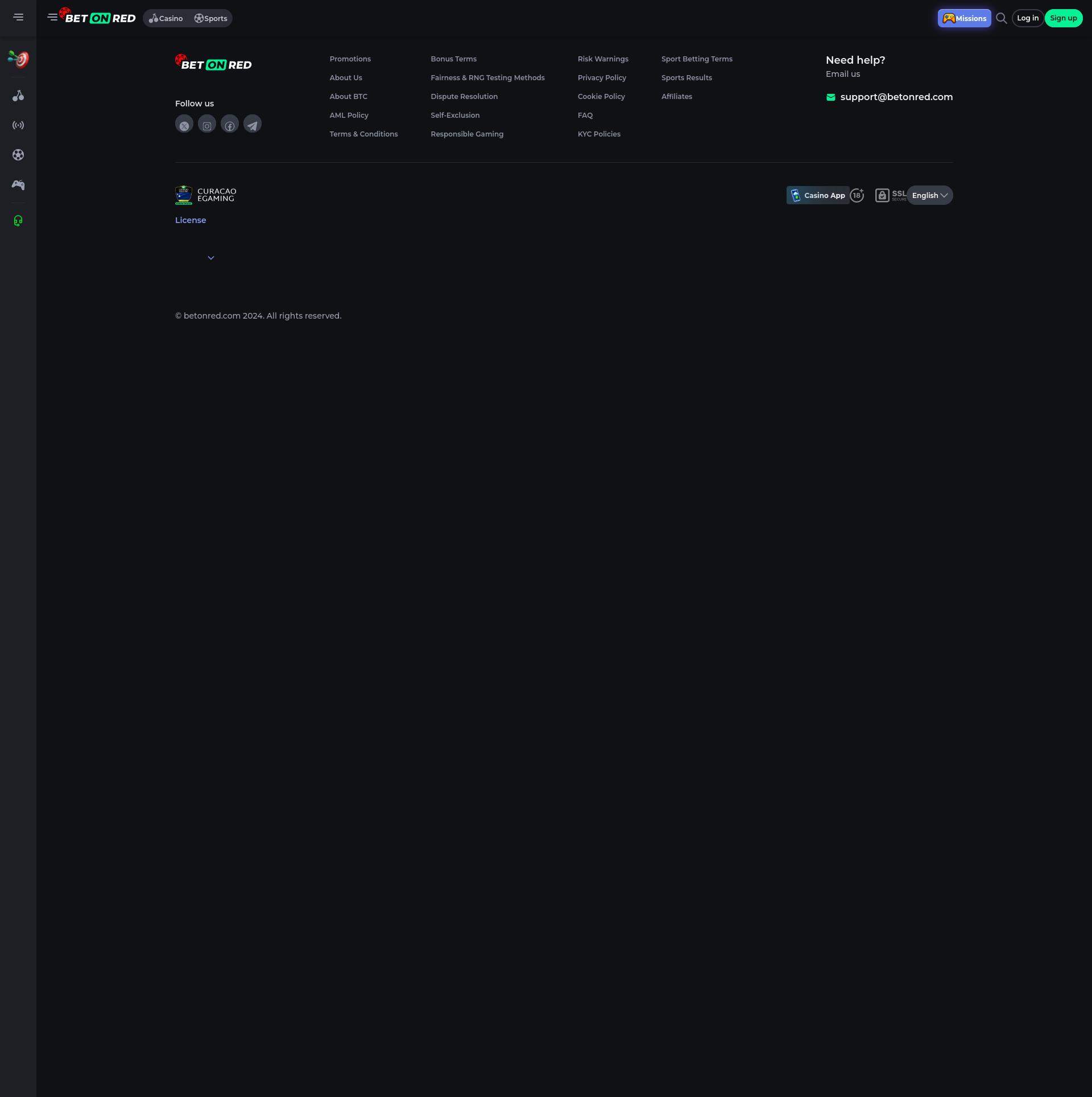Open the gamepad sidebar icon

tap(18, 185)
